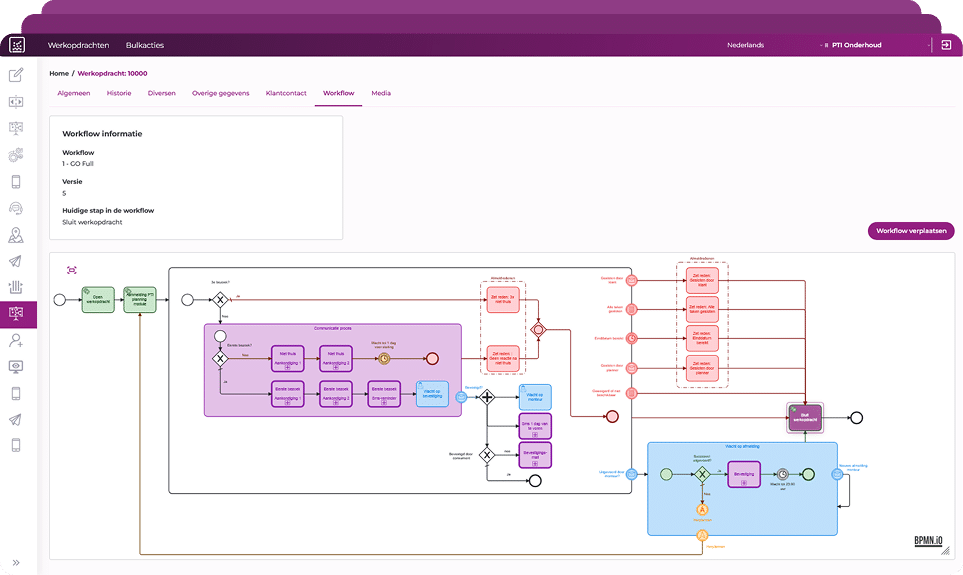Open the pencil edit icon in sidebar
963x575 pixels.
pos(16,75)
